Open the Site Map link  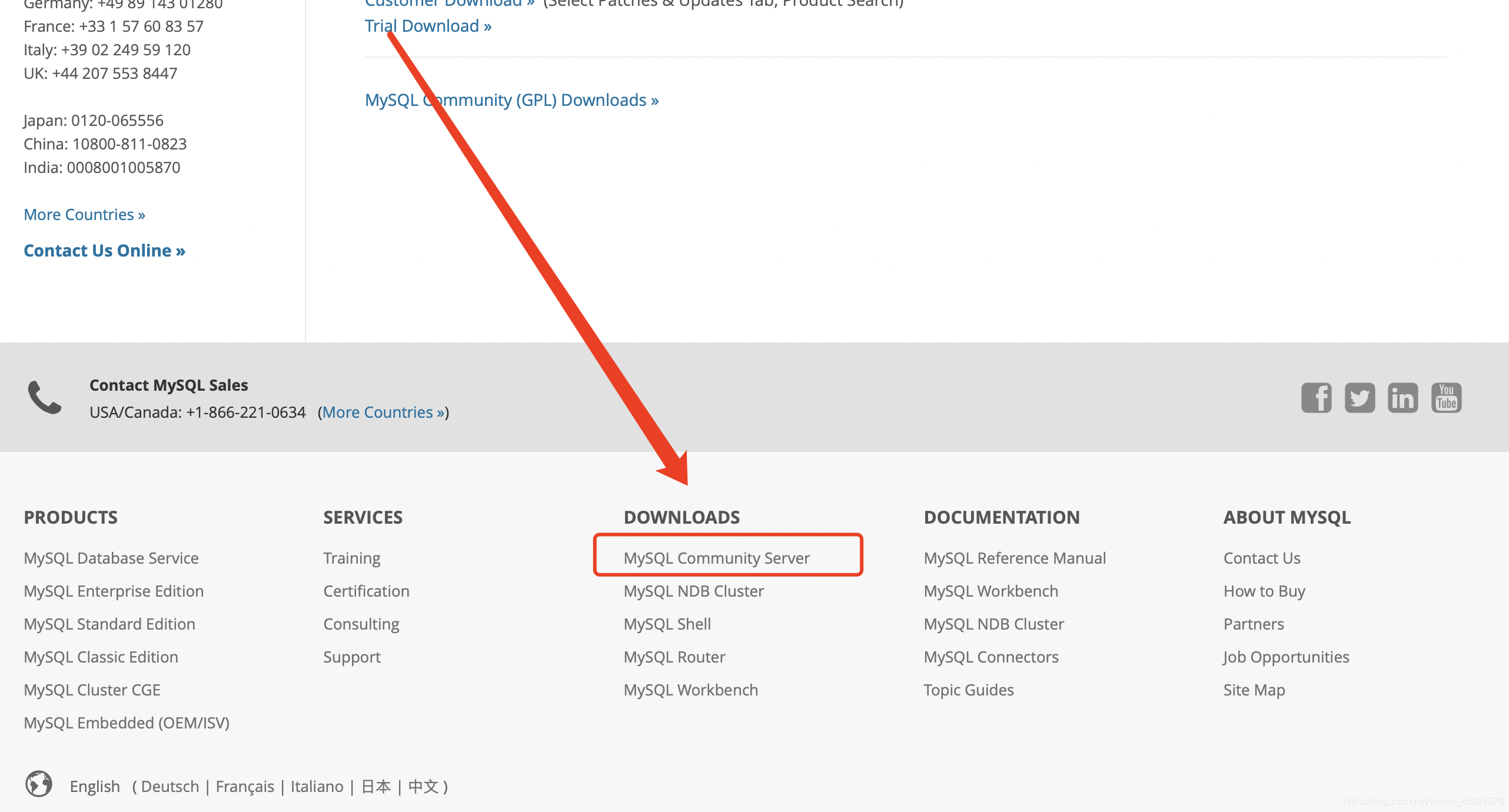pyautogui.click(x=1254, y=690)
